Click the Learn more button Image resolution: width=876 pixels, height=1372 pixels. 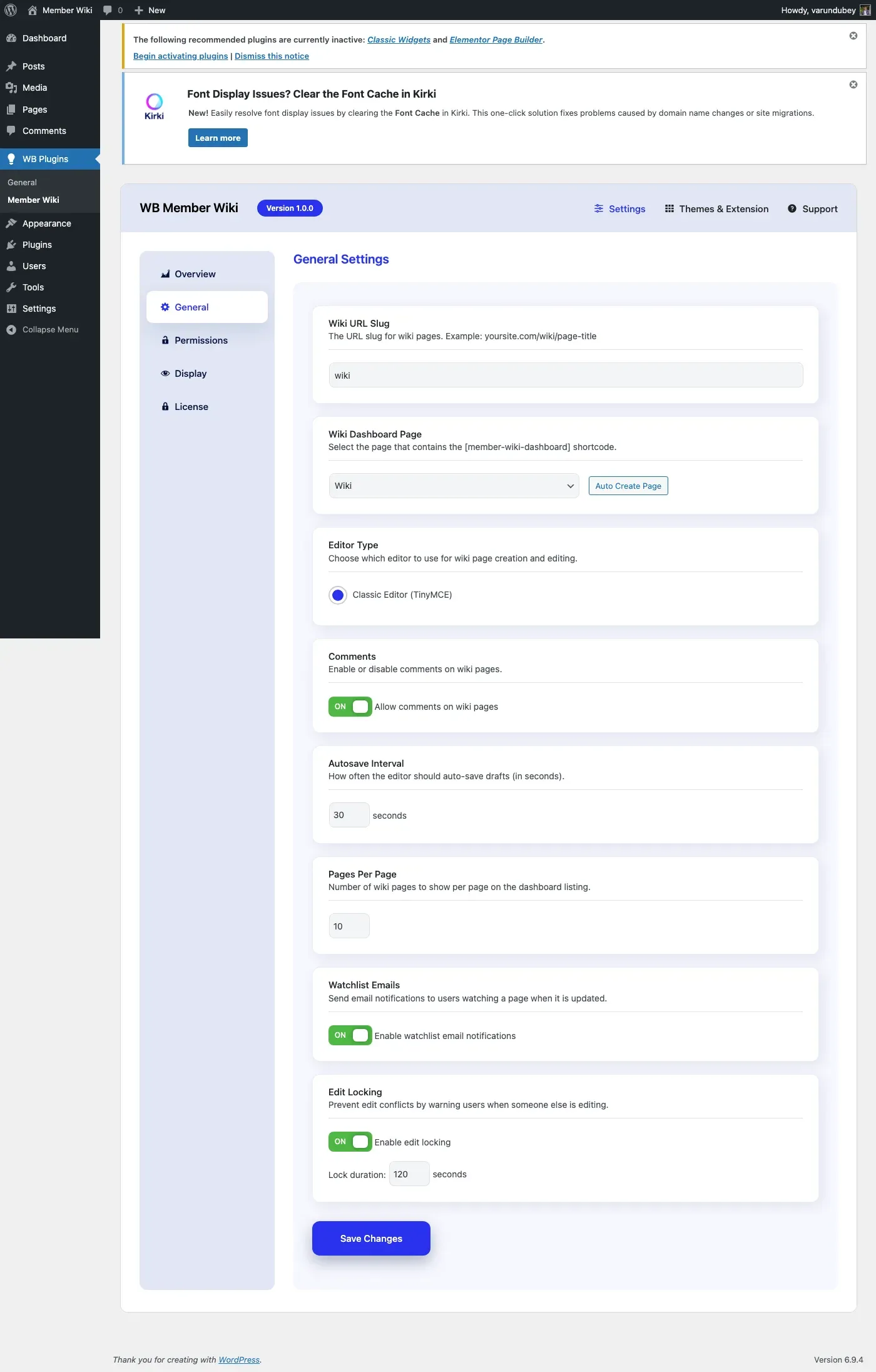pyautogui.click(x=218, y=138)
